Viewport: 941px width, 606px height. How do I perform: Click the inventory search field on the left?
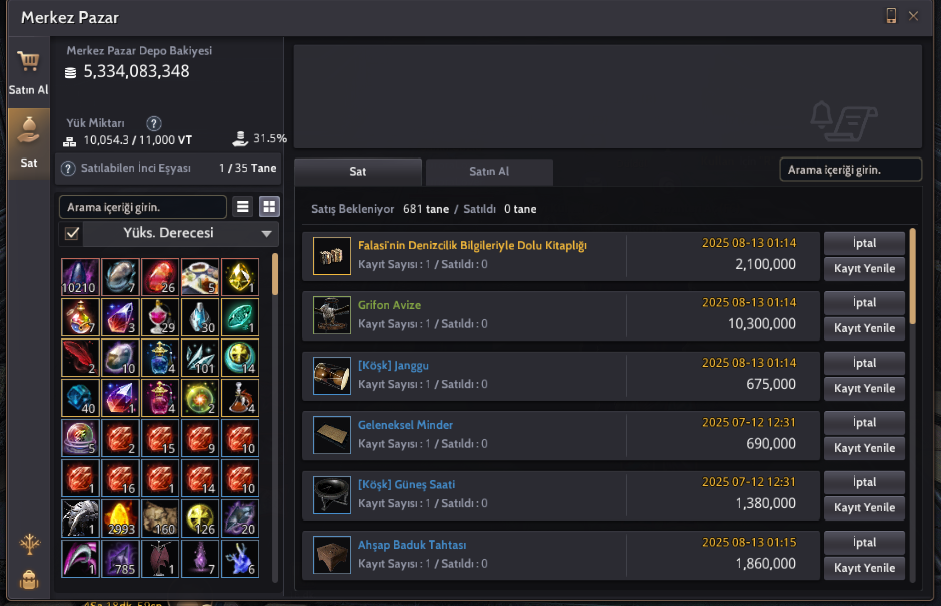point(143,207)
